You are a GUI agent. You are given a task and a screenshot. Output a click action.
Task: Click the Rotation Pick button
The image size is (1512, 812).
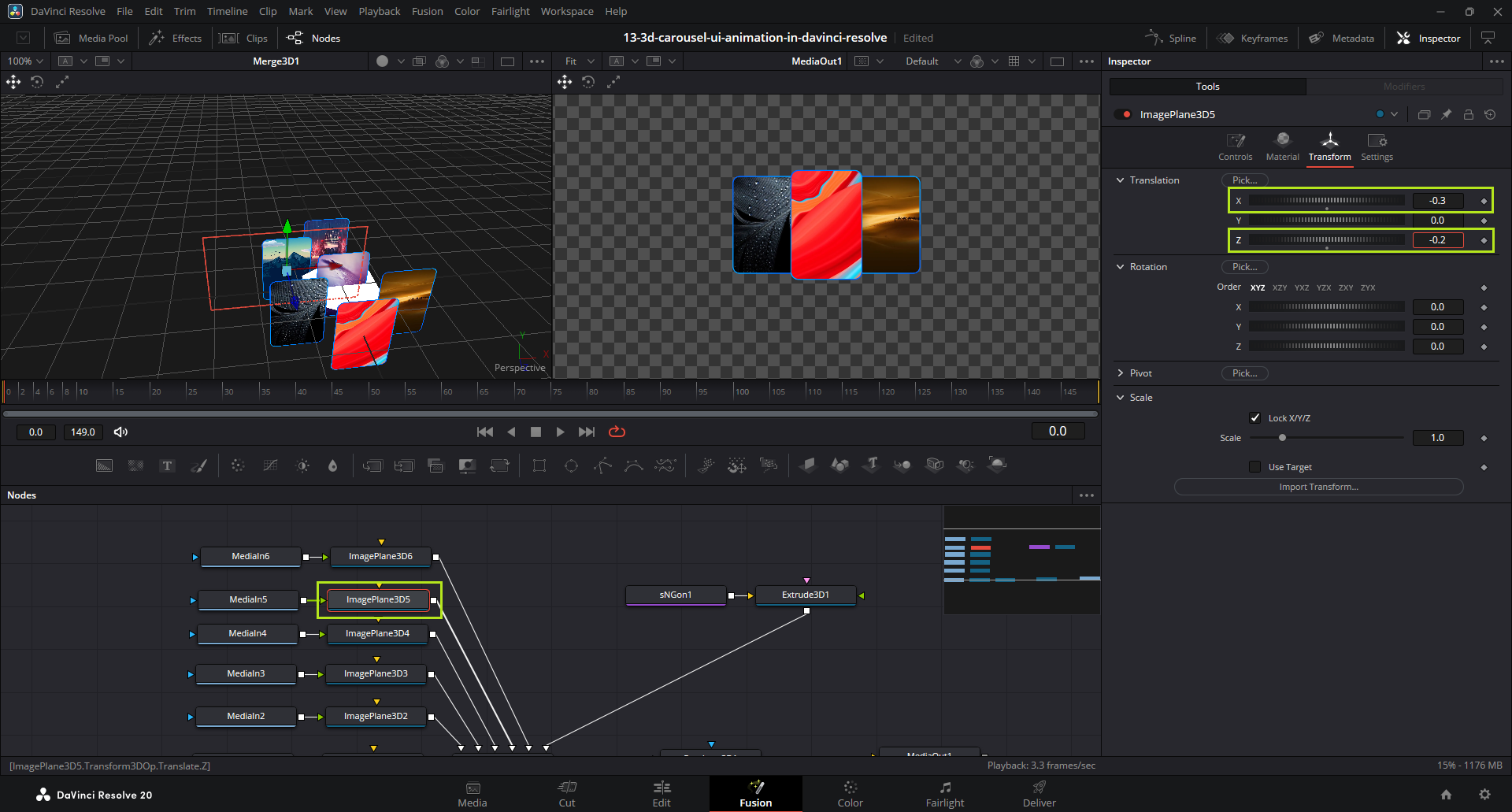[x=1244, y=267]
